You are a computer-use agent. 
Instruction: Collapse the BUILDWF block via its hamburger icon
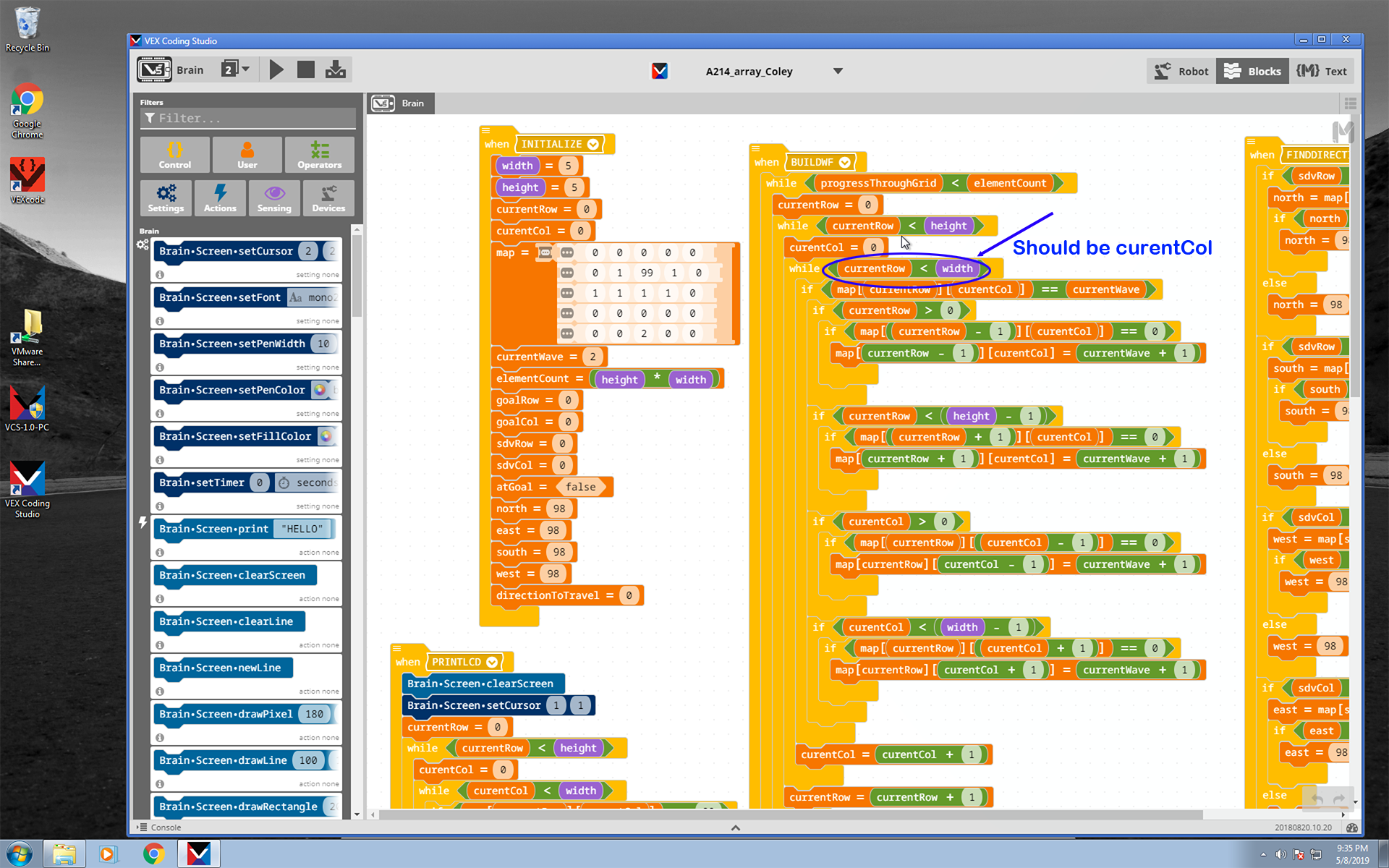(756, 148)
